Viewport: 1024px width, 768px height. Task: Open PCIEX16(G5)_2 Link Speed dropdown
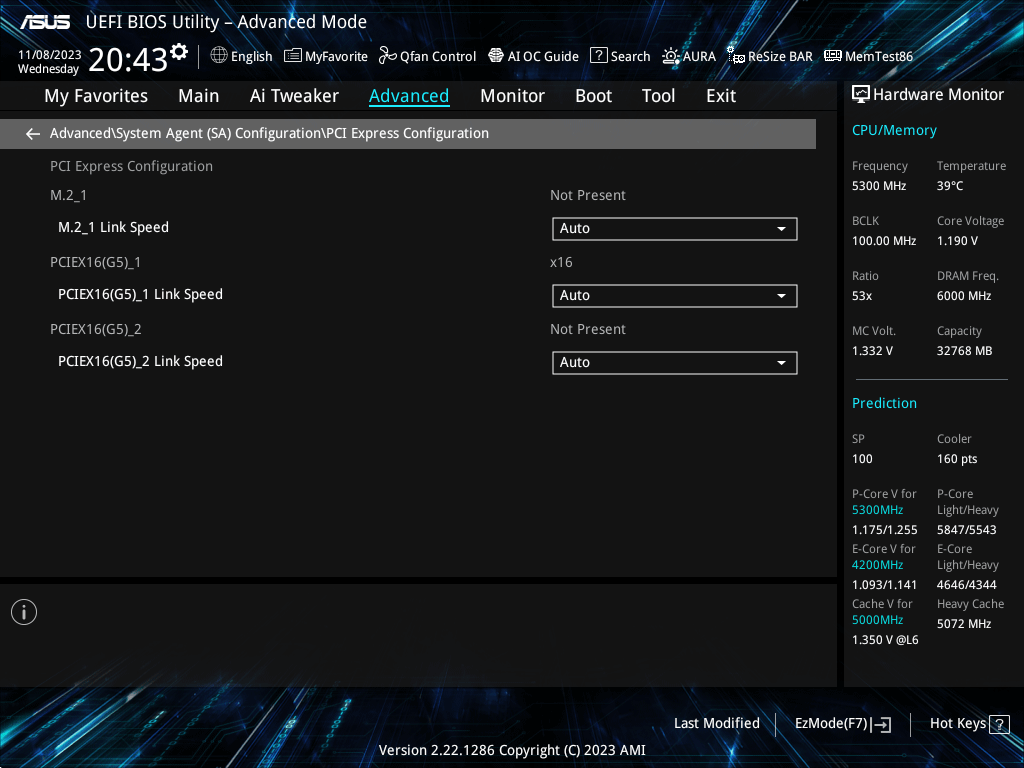point(675,362)
